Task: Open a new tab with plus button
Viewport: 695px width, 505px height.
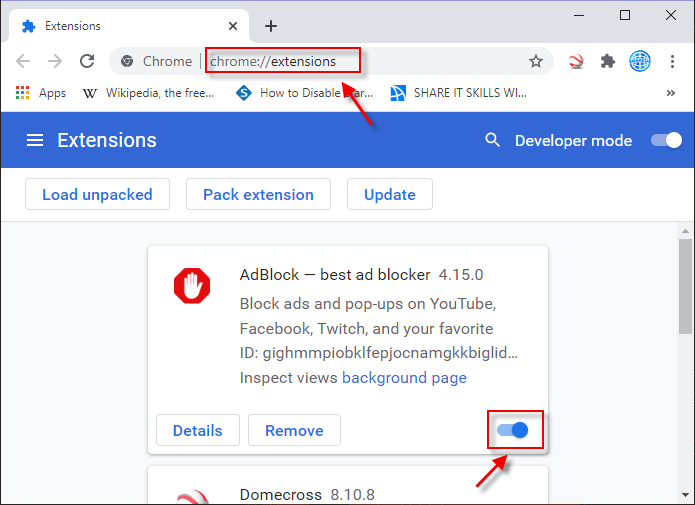Action: point(271,26)
